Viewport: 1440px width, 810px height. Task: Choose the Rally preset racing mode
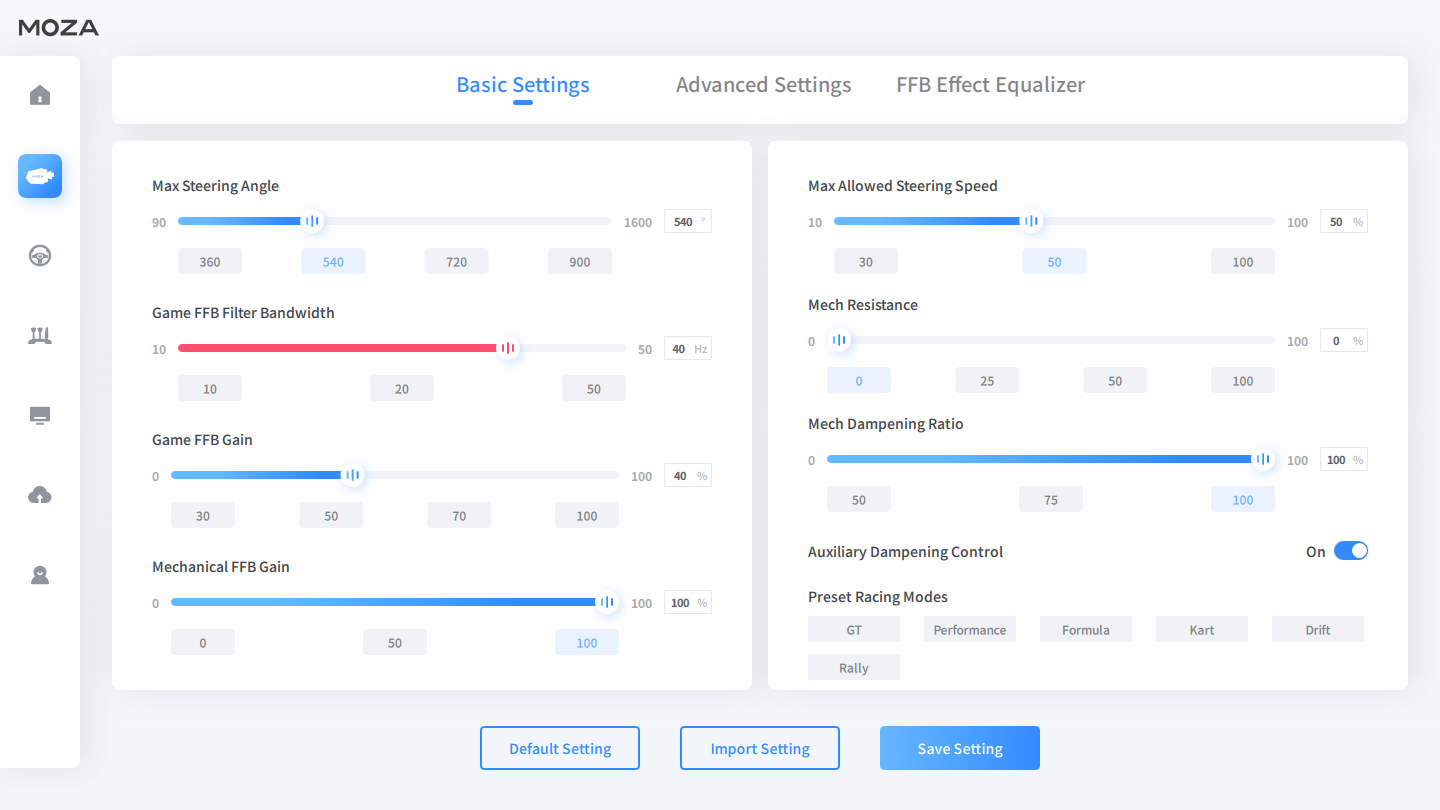853,668
